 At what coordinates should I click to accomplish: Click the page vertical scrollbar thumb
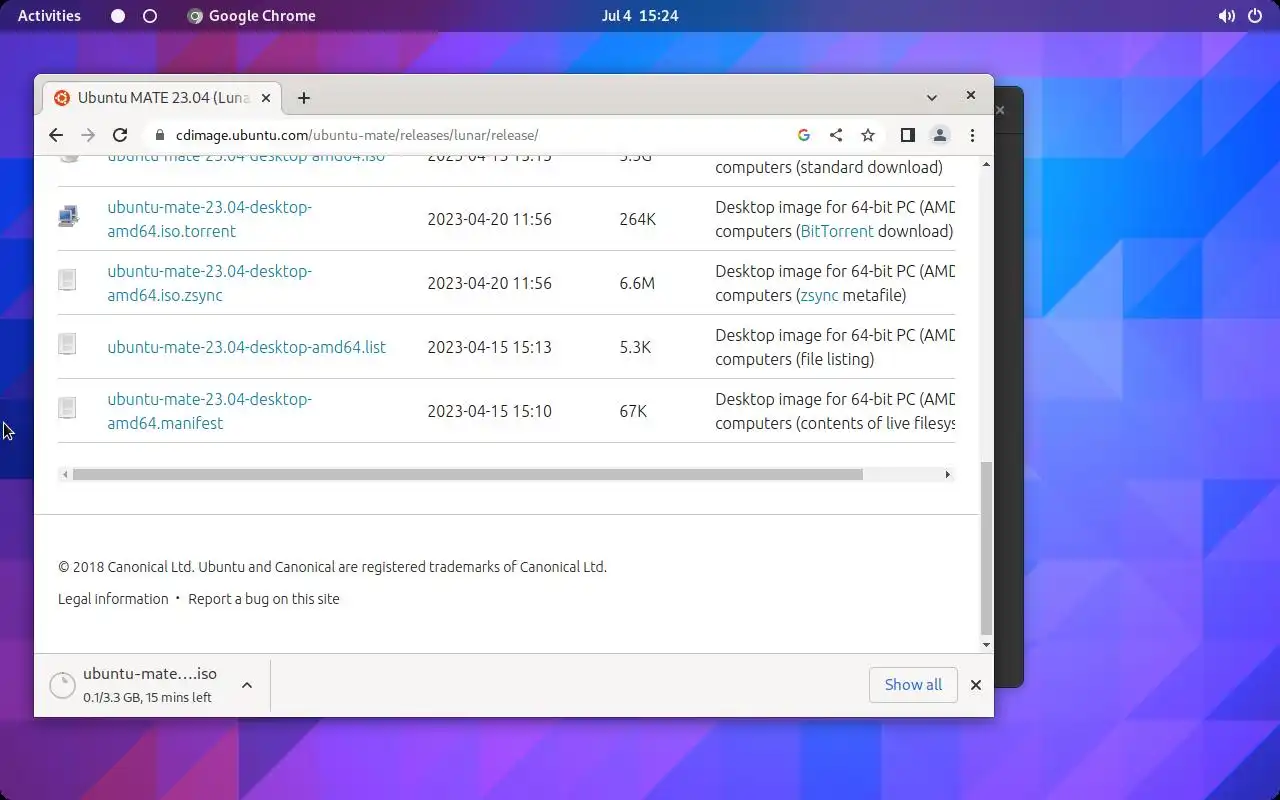click(986, 548)
